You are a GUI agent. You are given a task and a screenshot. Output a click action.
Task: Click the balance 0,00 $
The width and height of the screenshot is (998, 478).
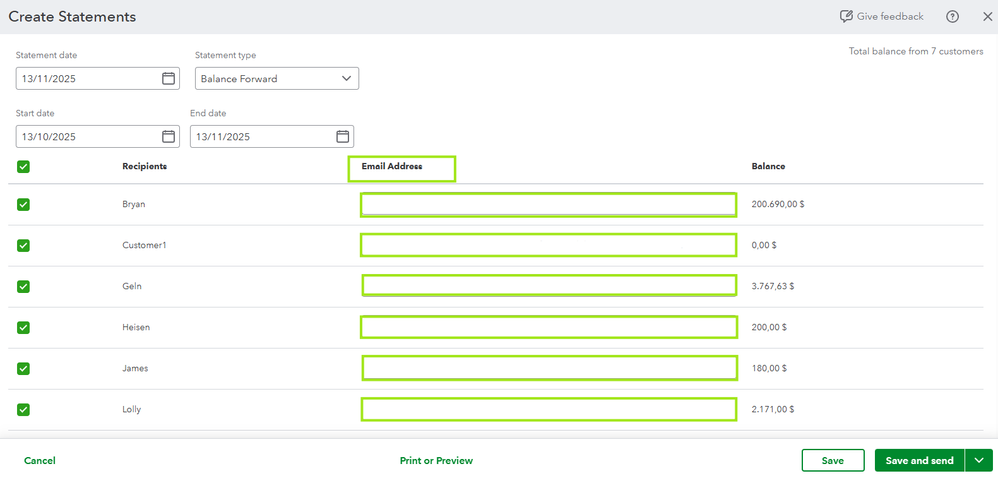click(x=764, y=245)
